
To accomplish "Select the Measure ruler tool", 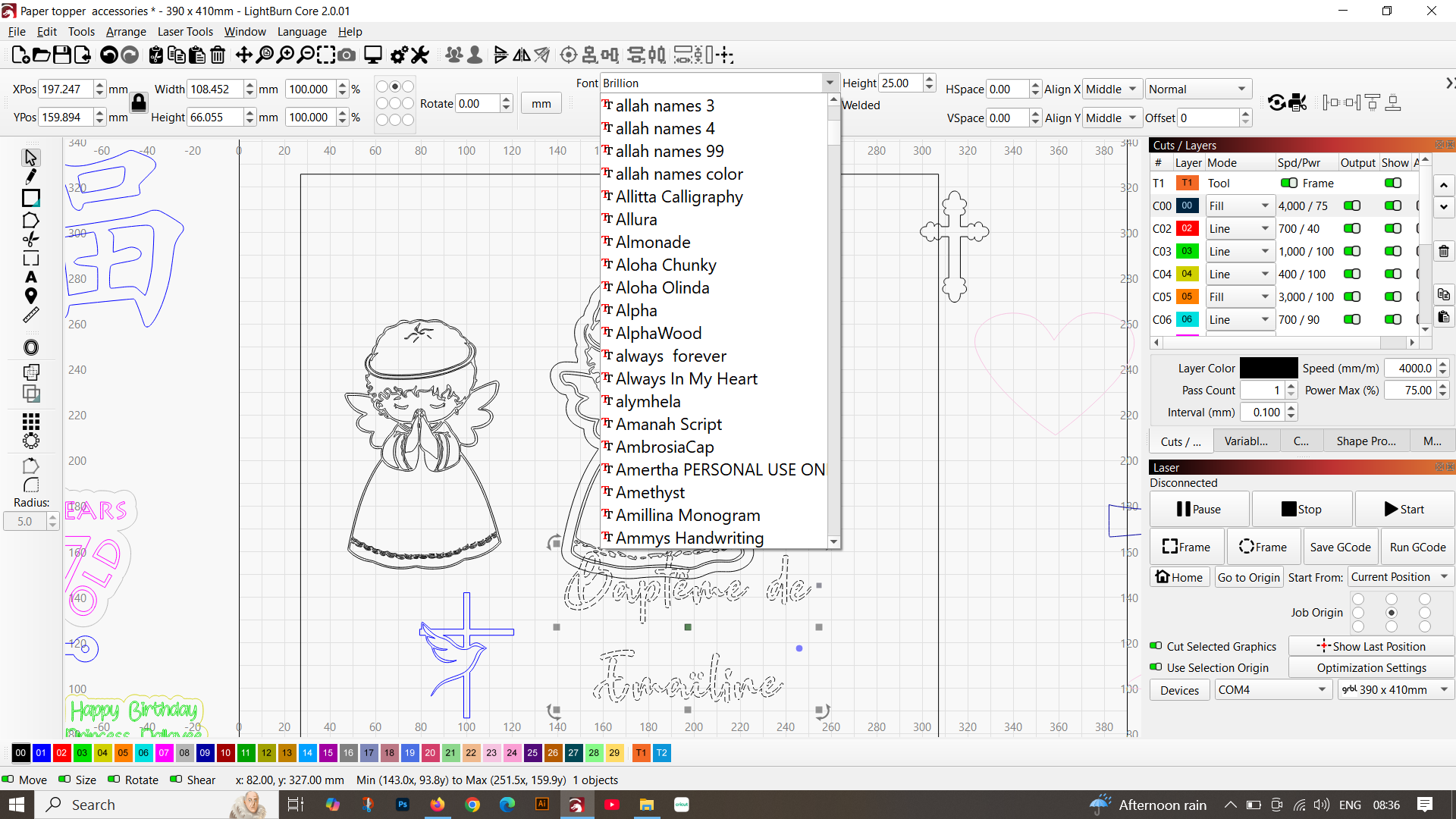I will tap(30, 315).
